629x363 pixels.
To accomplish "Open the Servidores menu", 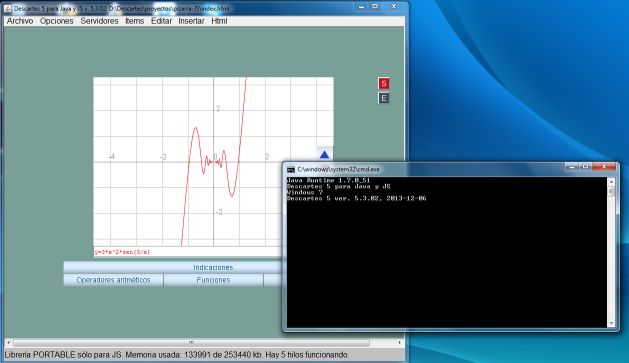I will pyautogui.click(x=99, y=21).
